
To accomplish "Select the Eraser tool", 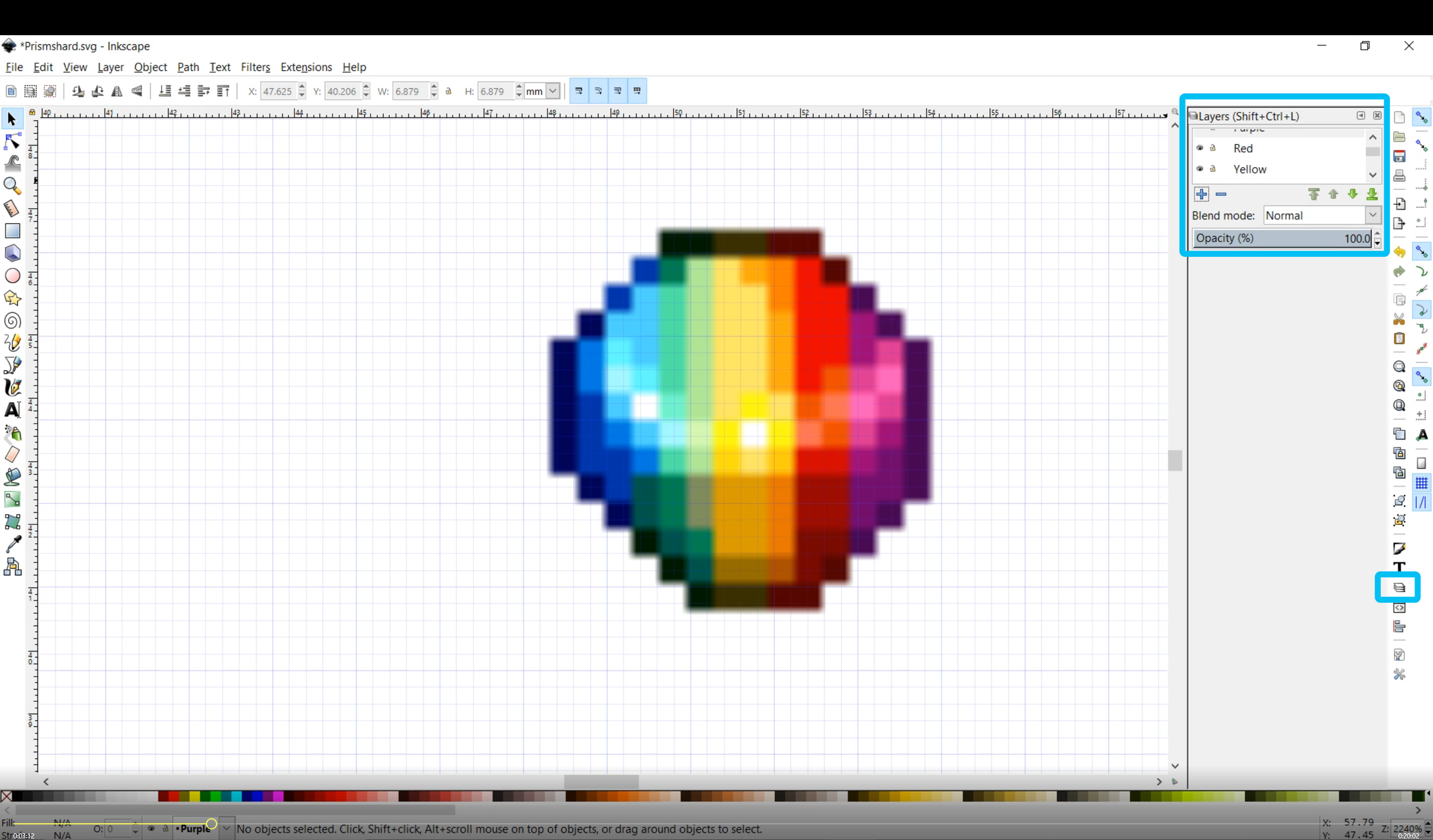I will 12,454.
